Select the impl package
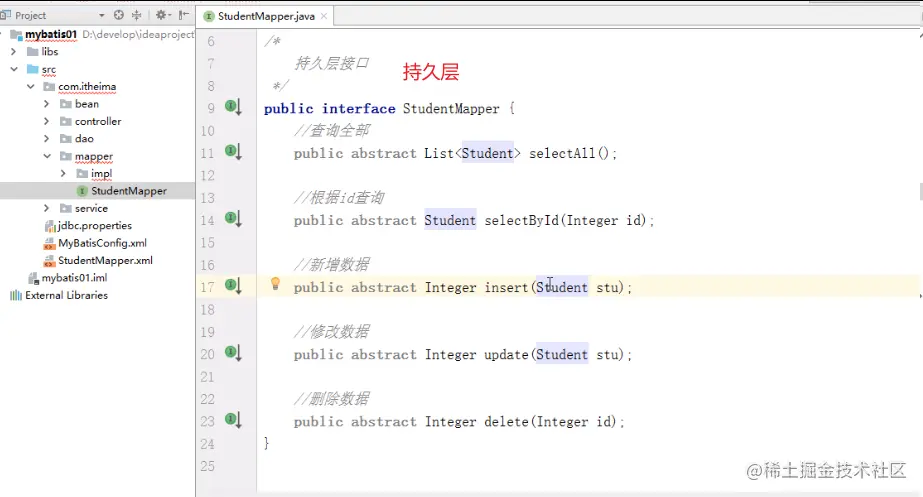 coord(101,173)
